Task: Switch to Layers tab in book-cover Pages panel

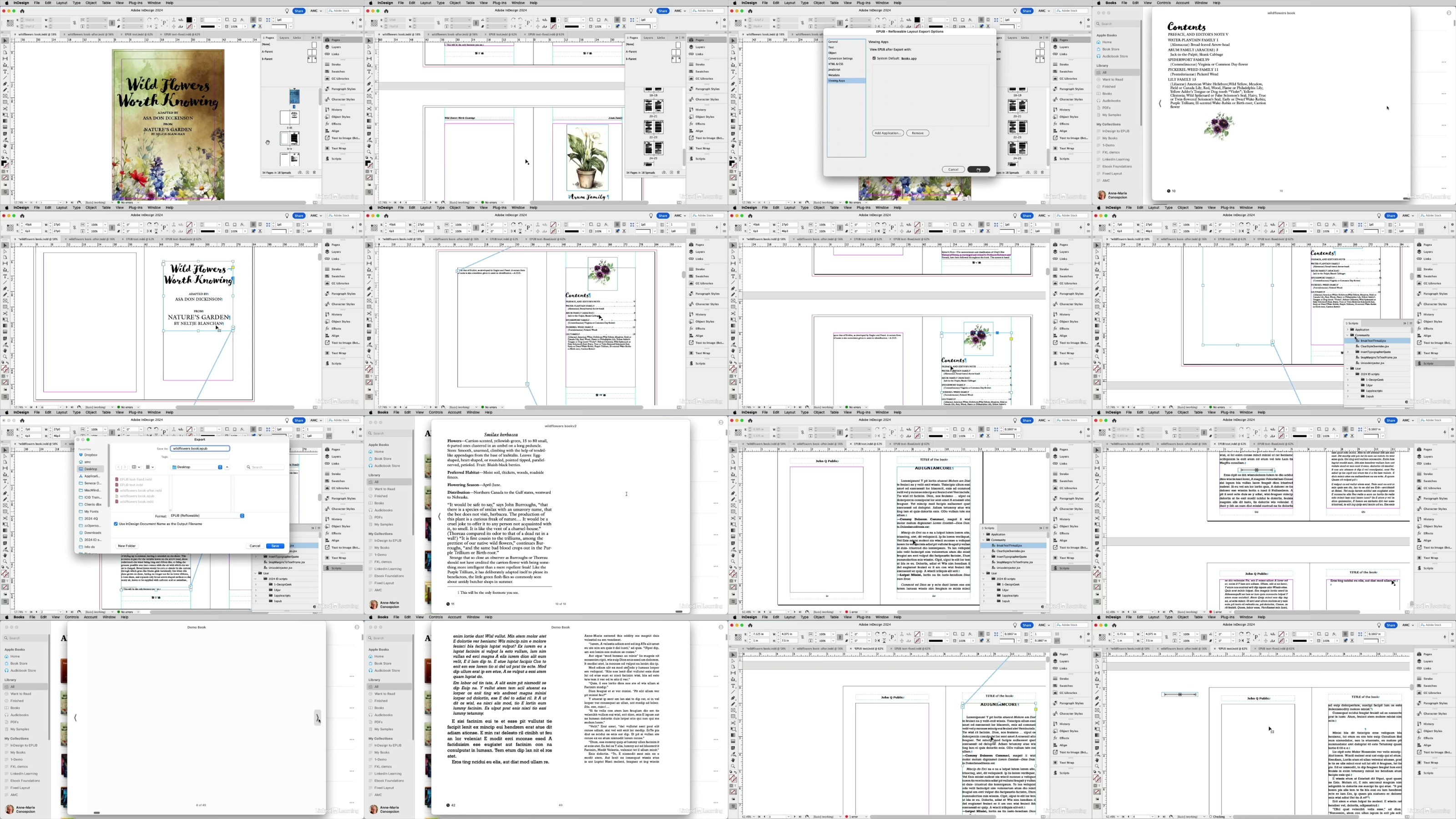Action: coord(284,38)
